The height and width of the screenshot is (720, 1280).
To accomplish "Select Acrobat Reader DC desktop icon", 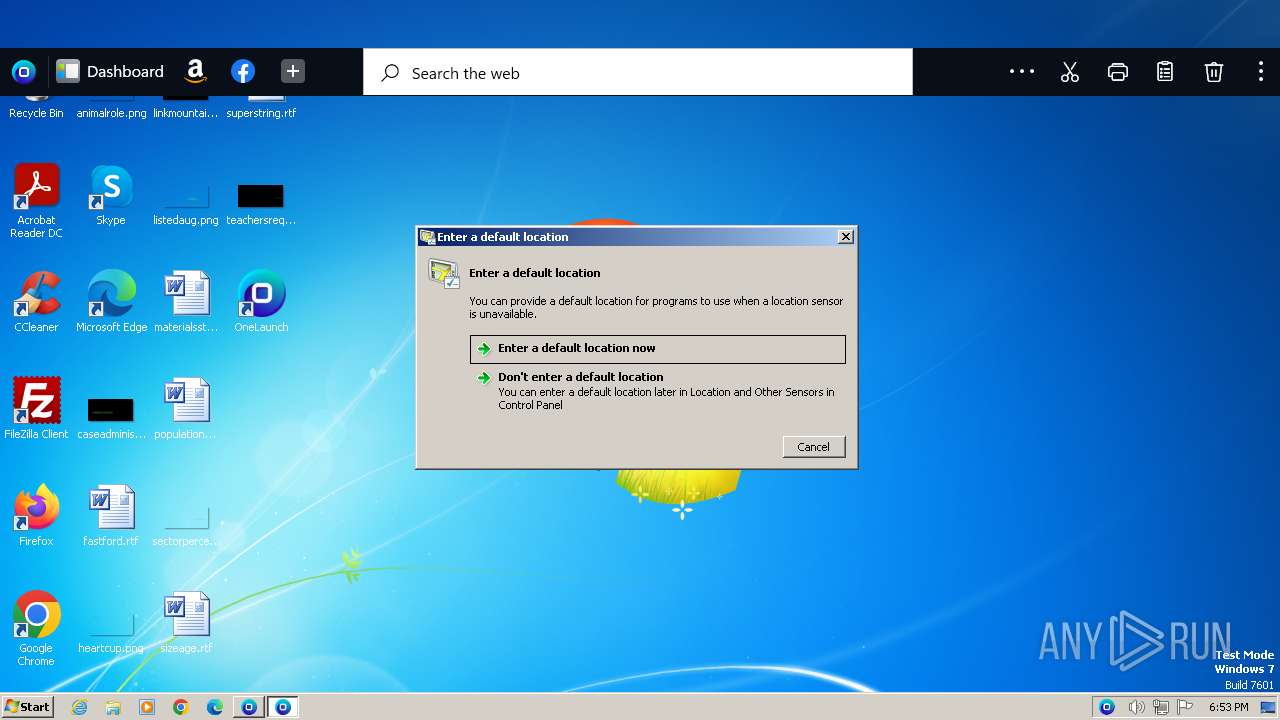I will [x=37, y=202].
